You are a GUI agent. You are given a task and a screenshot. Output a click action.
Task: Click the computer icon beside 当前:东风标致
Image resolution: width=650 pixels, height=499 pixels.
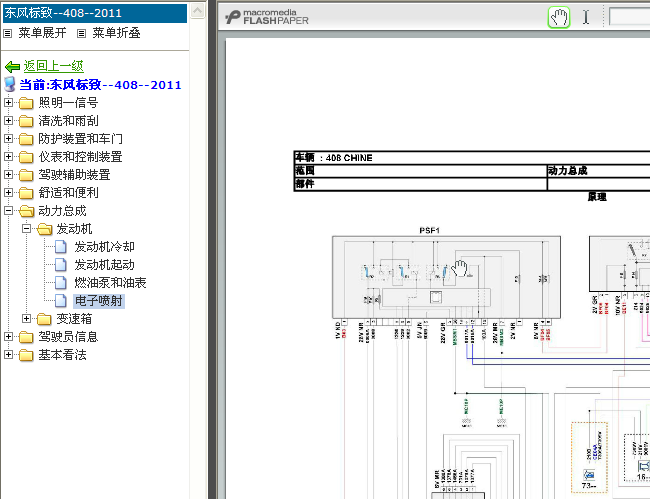[10, 84]
